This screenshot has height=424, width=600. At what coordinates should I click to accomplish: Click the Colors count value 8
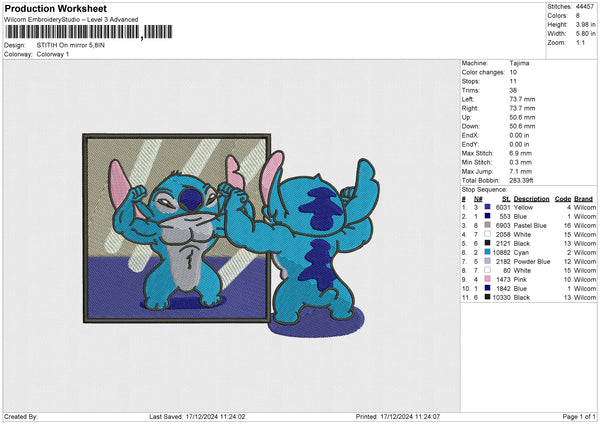(x=577, y=16)
